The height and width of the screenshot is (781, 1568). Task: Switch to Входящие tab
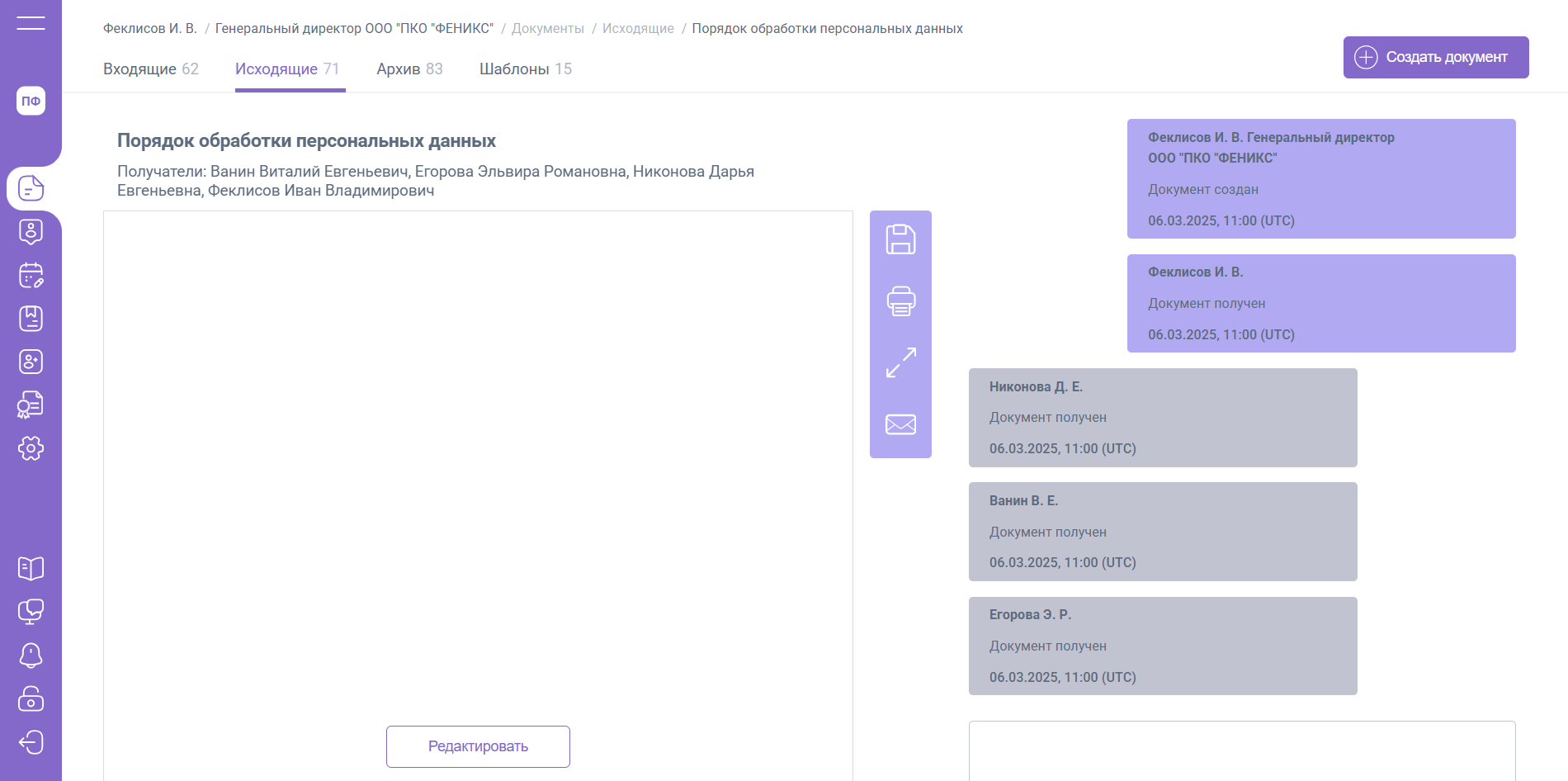point(150,69)
